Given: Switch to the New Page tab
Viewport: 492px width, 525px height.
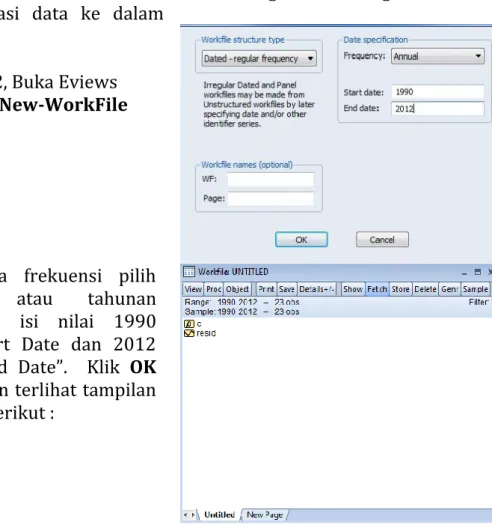Looking at the screenshot, I should pyautogui.click(x=265, y=515).
